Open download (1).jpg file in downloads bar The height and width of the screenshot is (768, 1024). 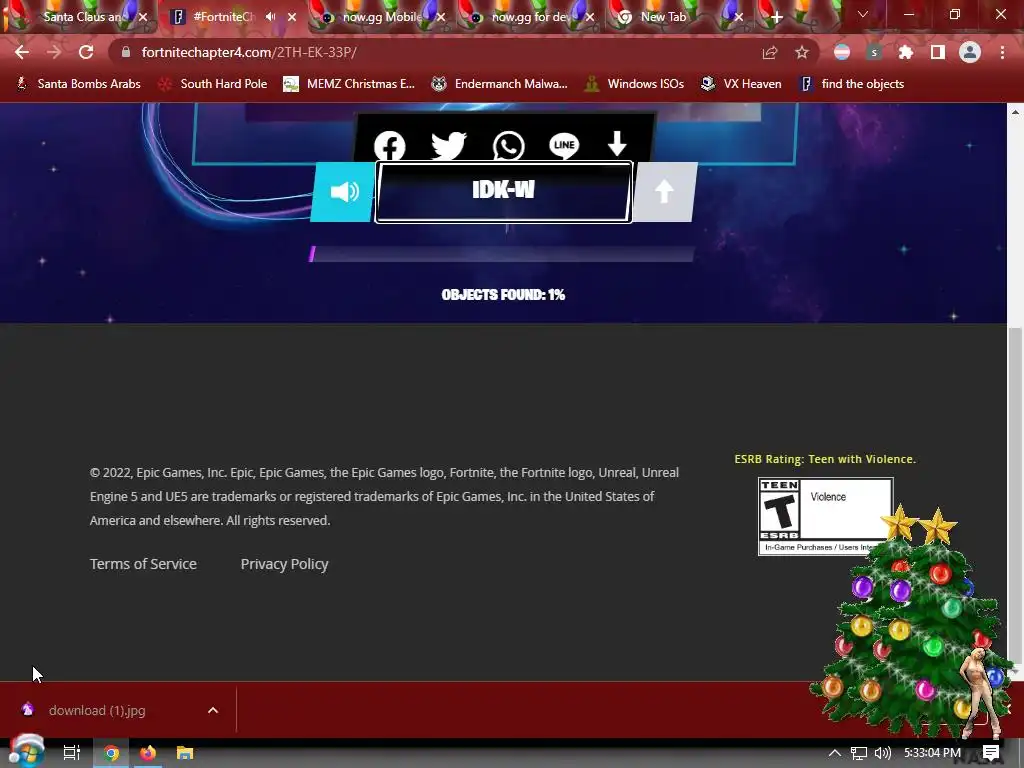coord(97,711)
